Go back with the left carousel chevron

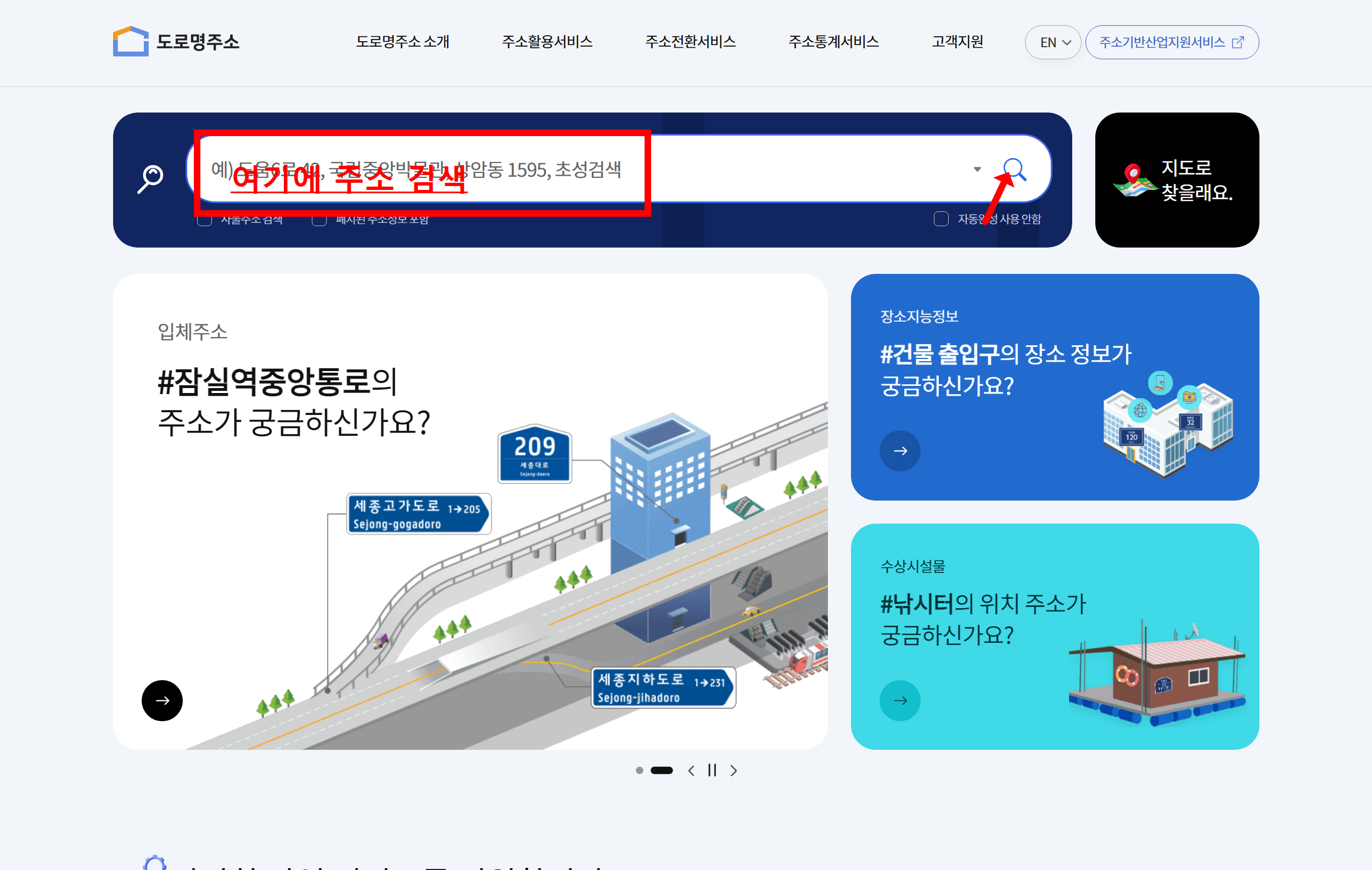(691, 770)
